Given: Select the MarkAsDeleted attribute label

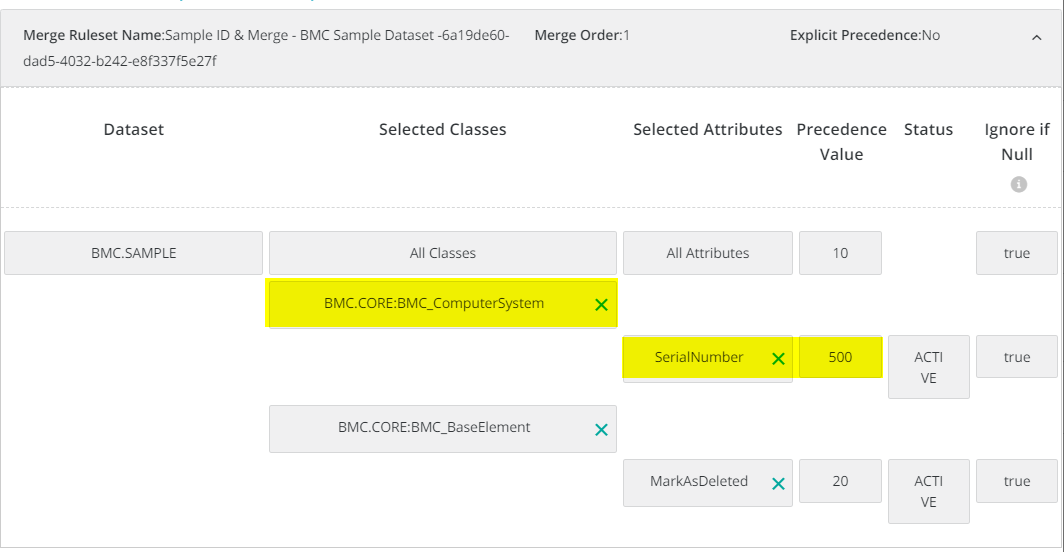Looking at the screenshot, I should [x=699, y=481].
